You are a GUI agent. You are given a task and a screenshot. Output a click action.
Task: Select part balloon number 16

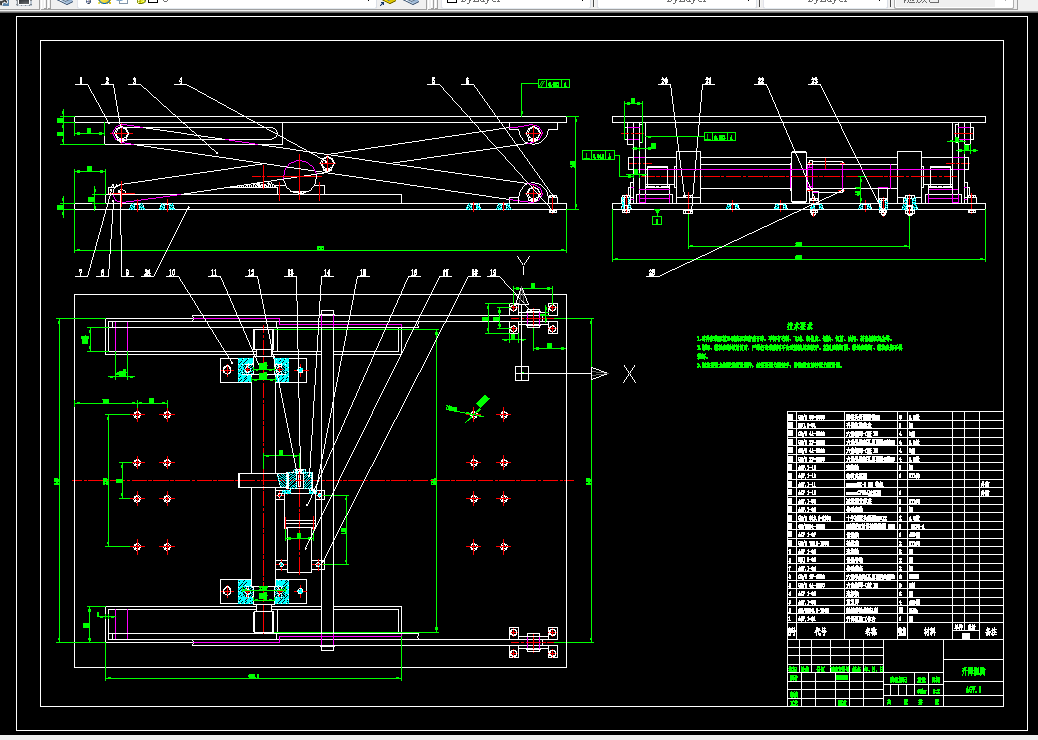point(414,273)
